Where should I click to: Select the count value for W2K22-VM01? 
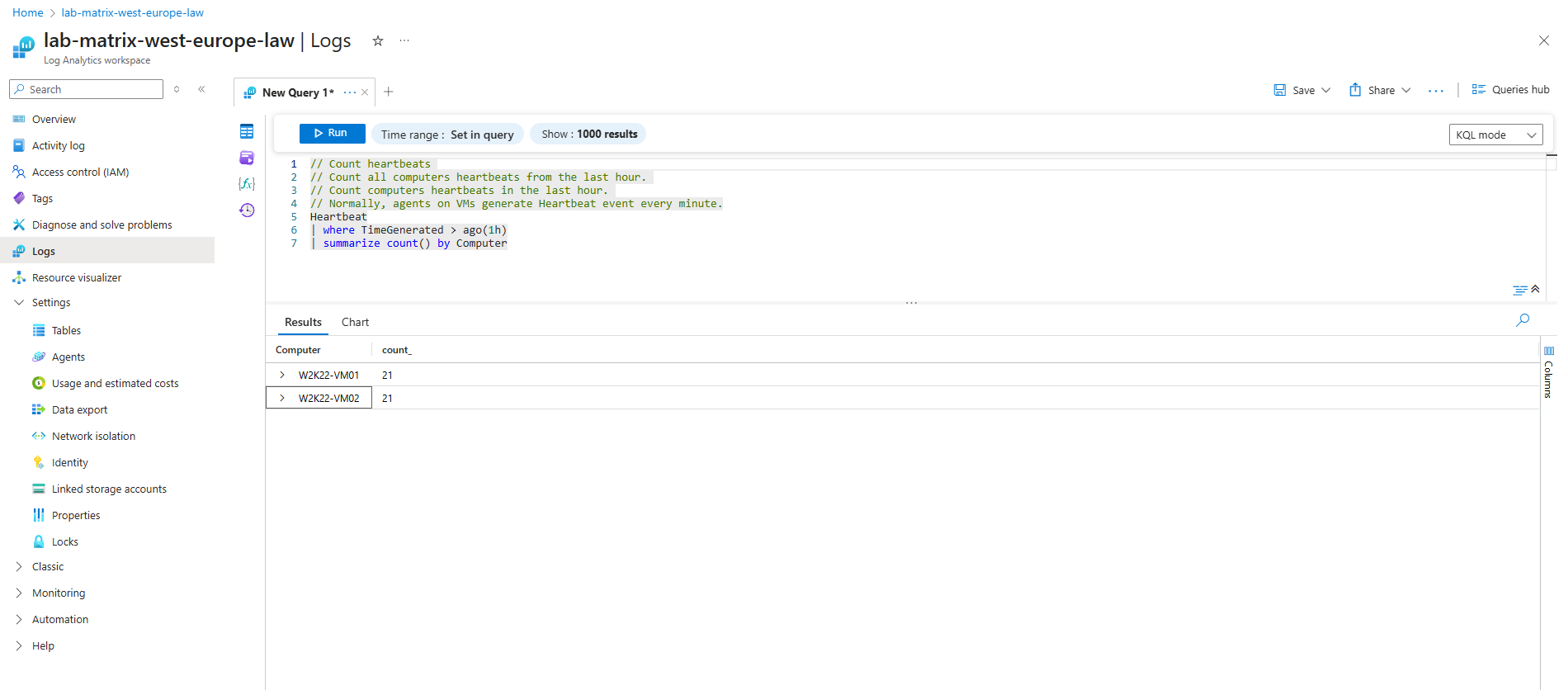[x=387, y=375]
